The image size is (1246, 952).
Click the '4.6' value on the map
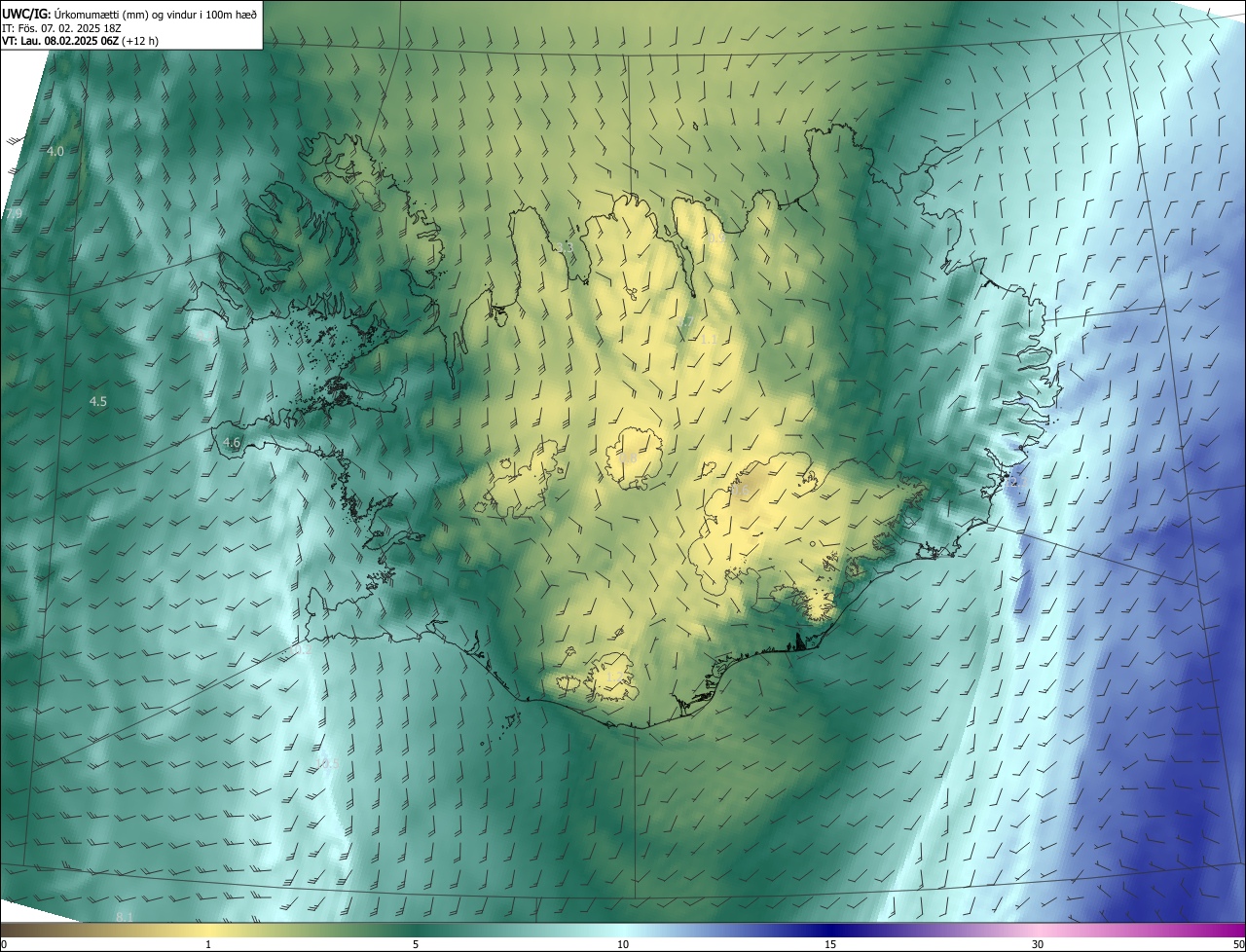(232, 442)
